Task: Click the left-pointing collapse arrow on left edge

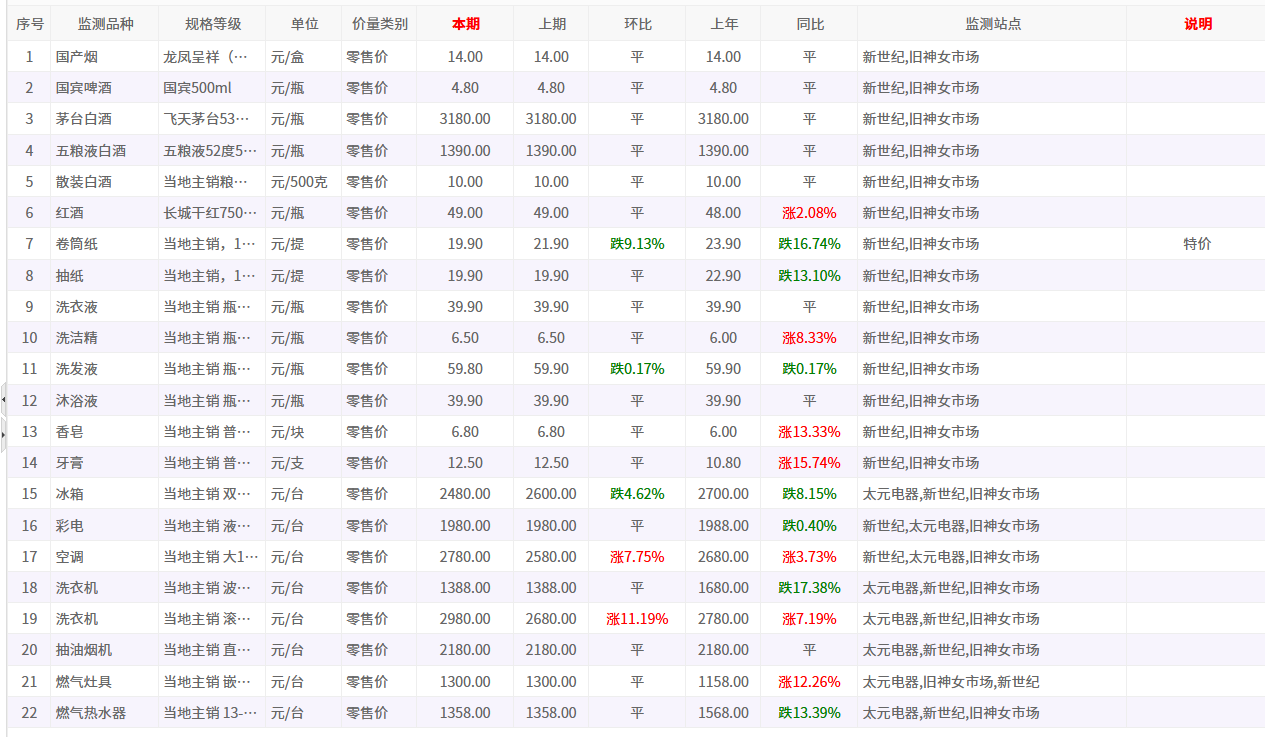Action: click(x=3, y=399)
